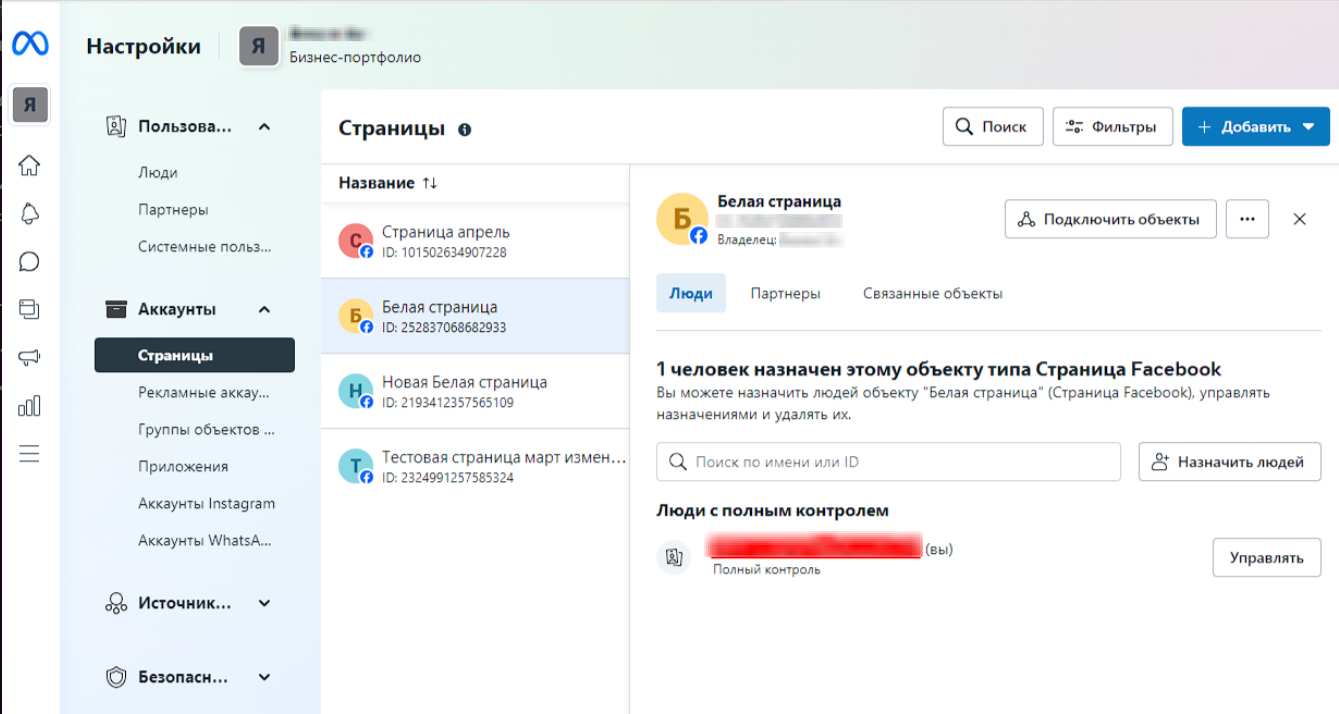Screen dimensions: 1339x714
Task: Expand the Безопасность section
Action: click(x=264, y=677)
